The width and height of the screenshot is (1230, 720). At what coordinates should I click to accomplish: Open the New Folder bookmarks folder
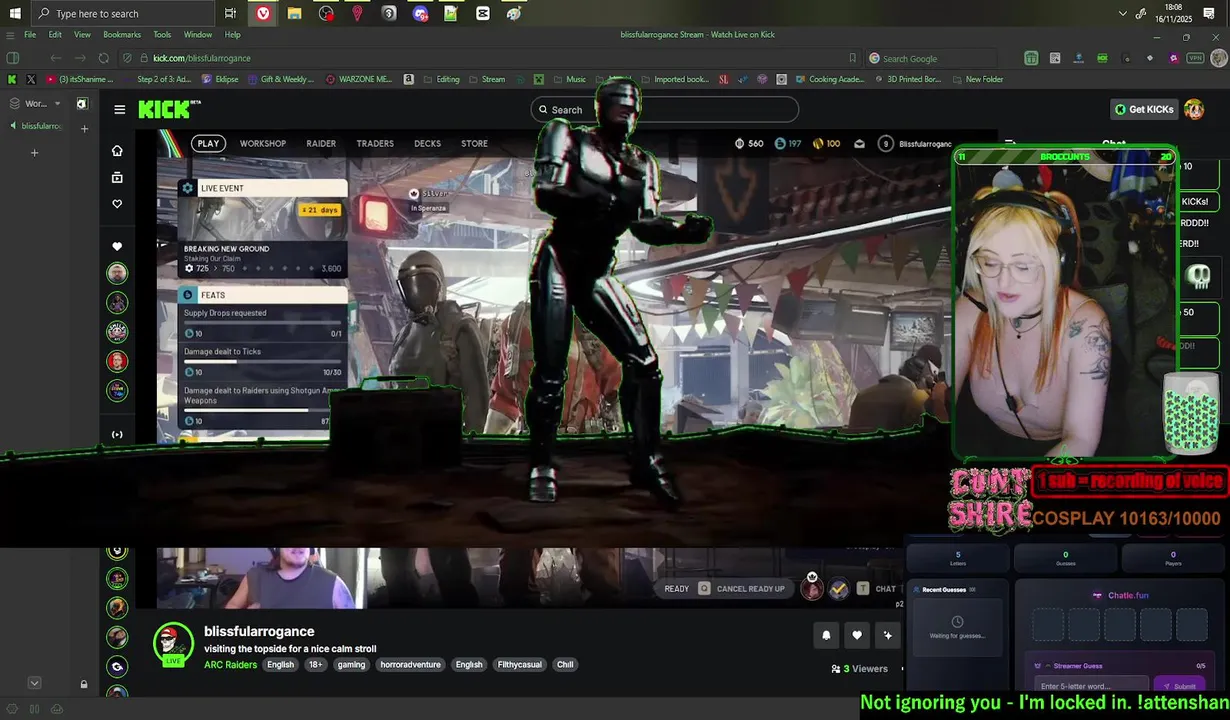tap(977, 79)
